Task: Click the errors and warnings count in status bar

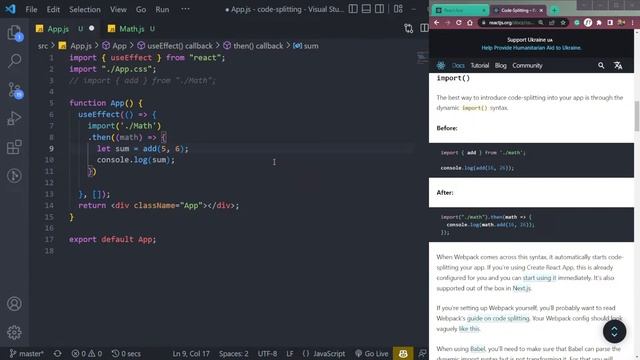Action: point(87,353)
